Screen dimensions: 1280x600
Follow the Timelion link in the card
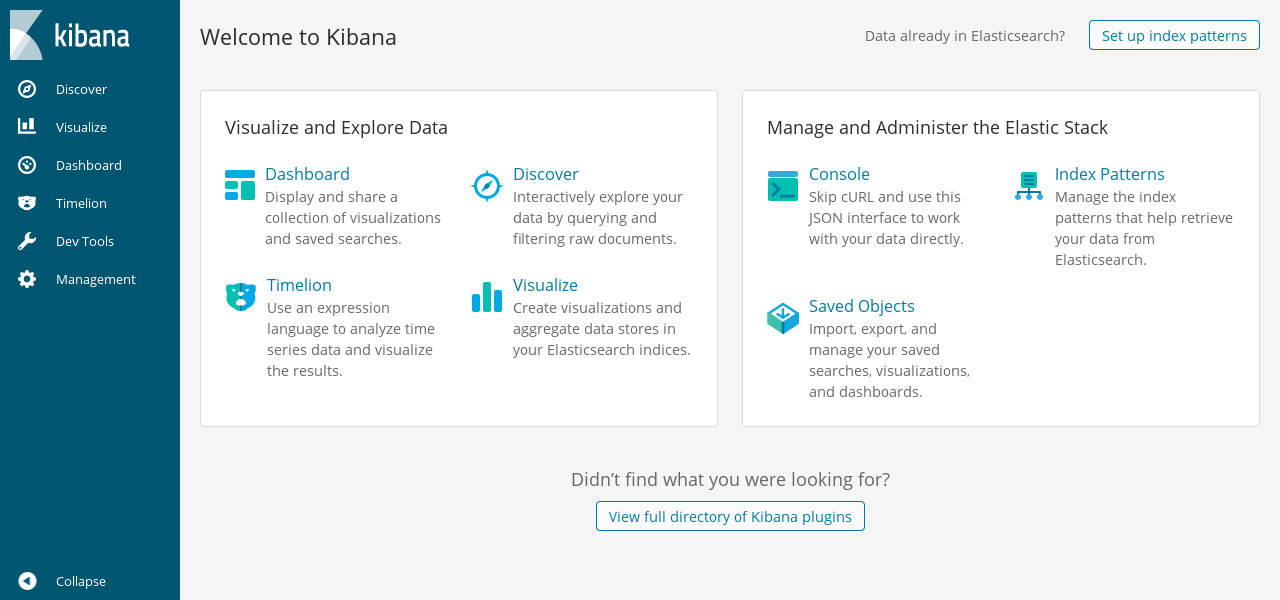(x=299, y=285)
